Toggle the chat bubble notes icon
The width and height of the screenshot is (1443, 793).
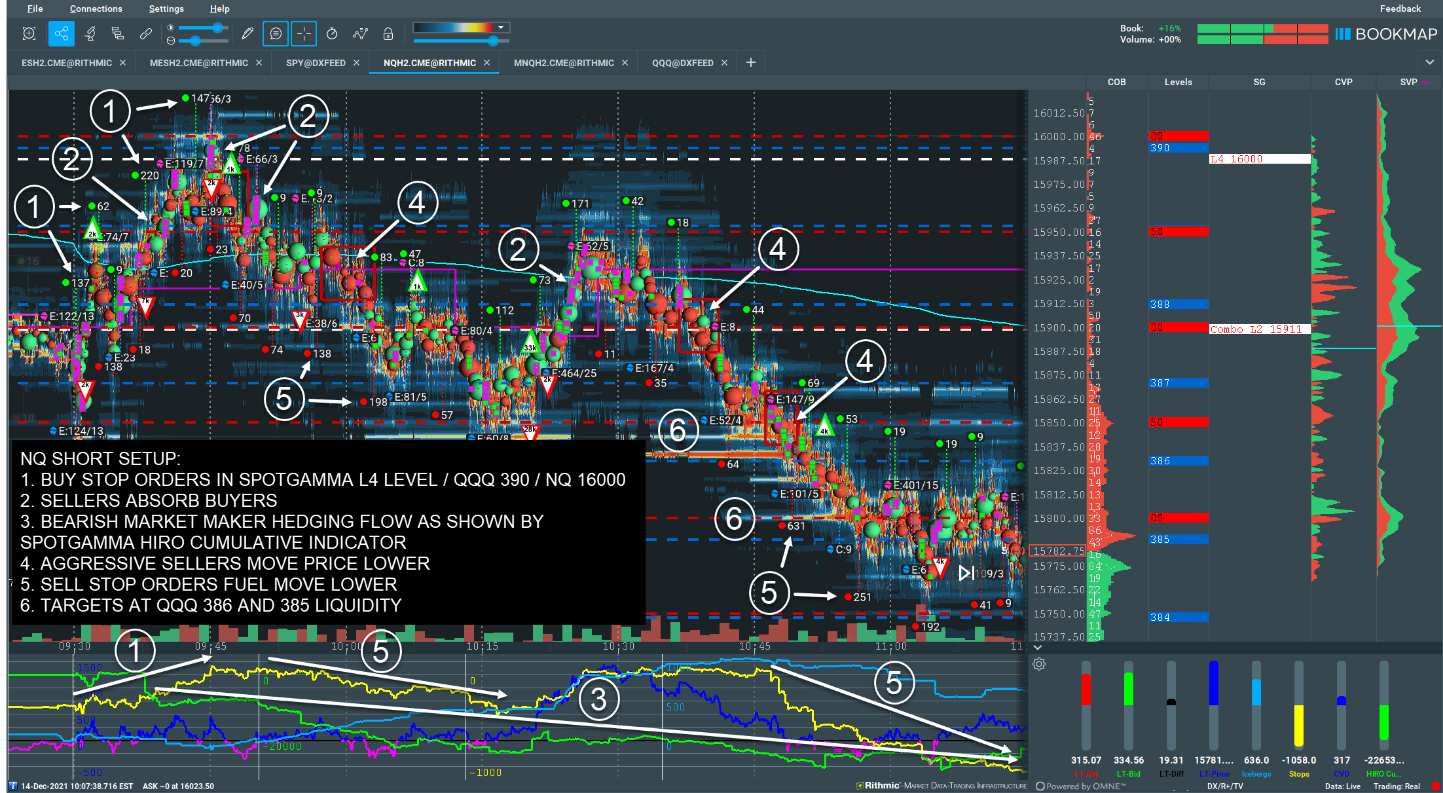(275, 33)
